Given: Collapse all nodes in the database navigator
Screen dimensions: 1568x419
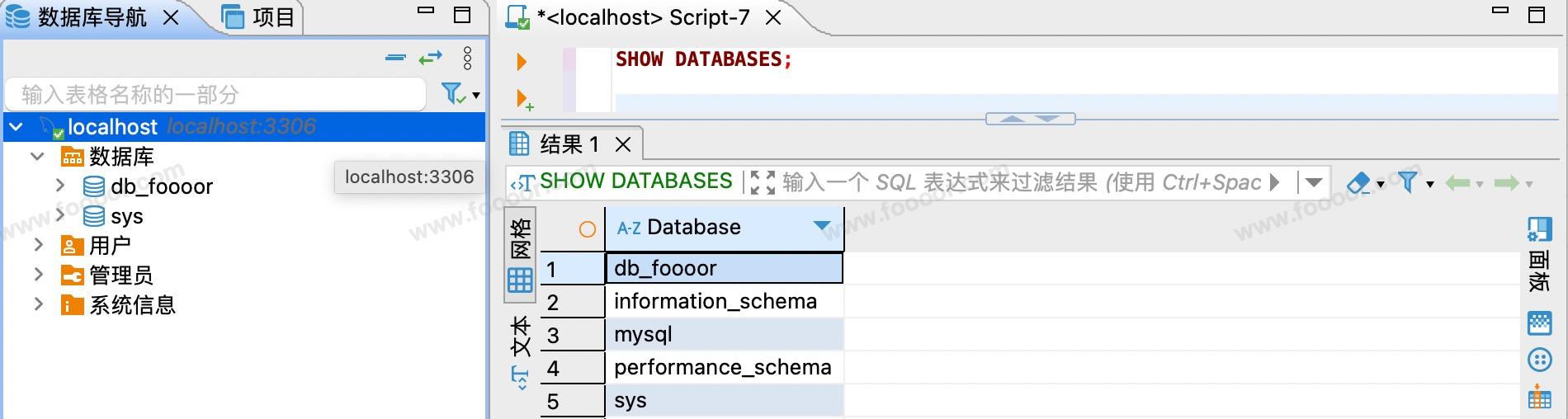Looking at the screenshot, I should point(396,58).
